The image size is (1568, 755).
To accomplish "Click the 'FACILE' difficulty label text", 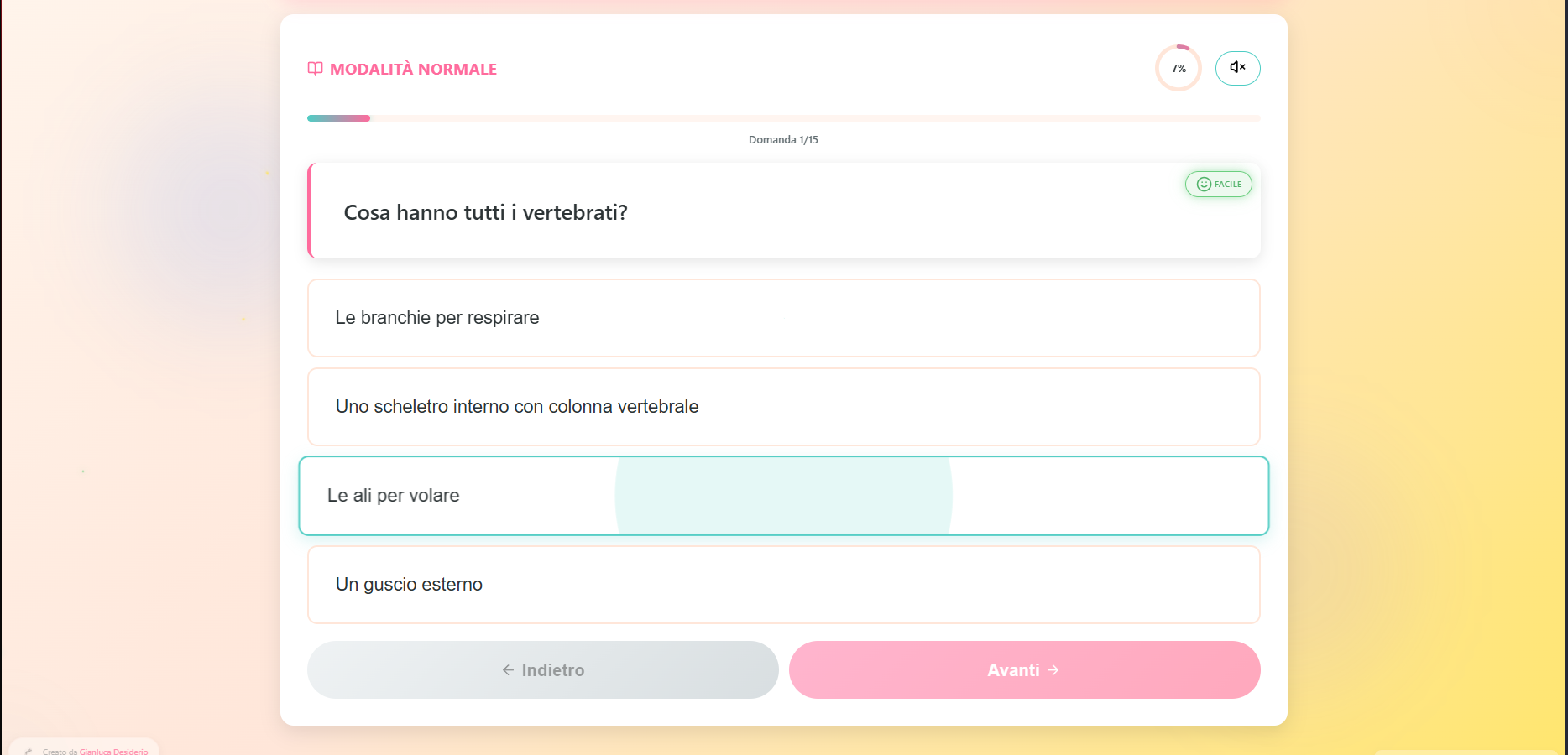I will (x=1227, y=185).
